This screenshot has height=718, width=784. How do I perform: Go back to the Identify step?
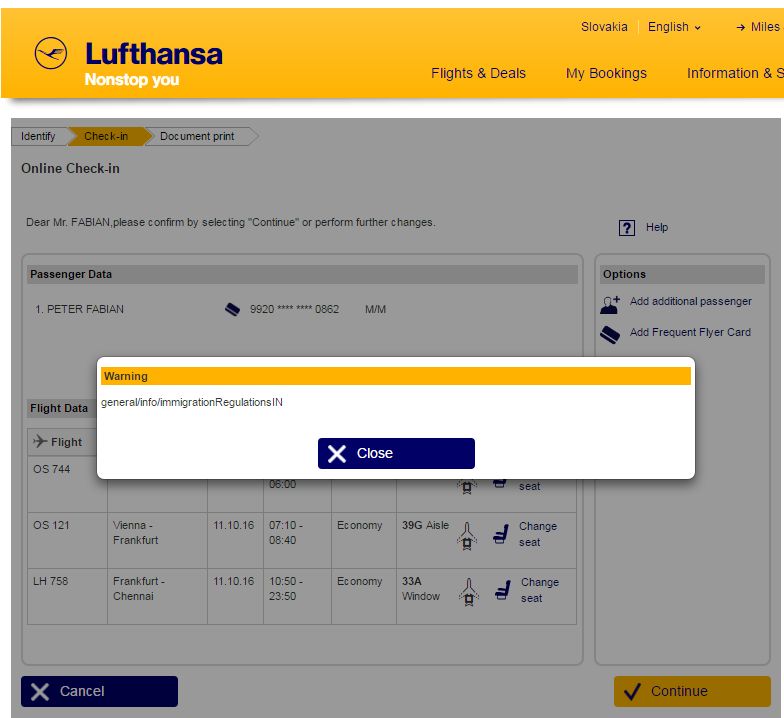point(38,136)
